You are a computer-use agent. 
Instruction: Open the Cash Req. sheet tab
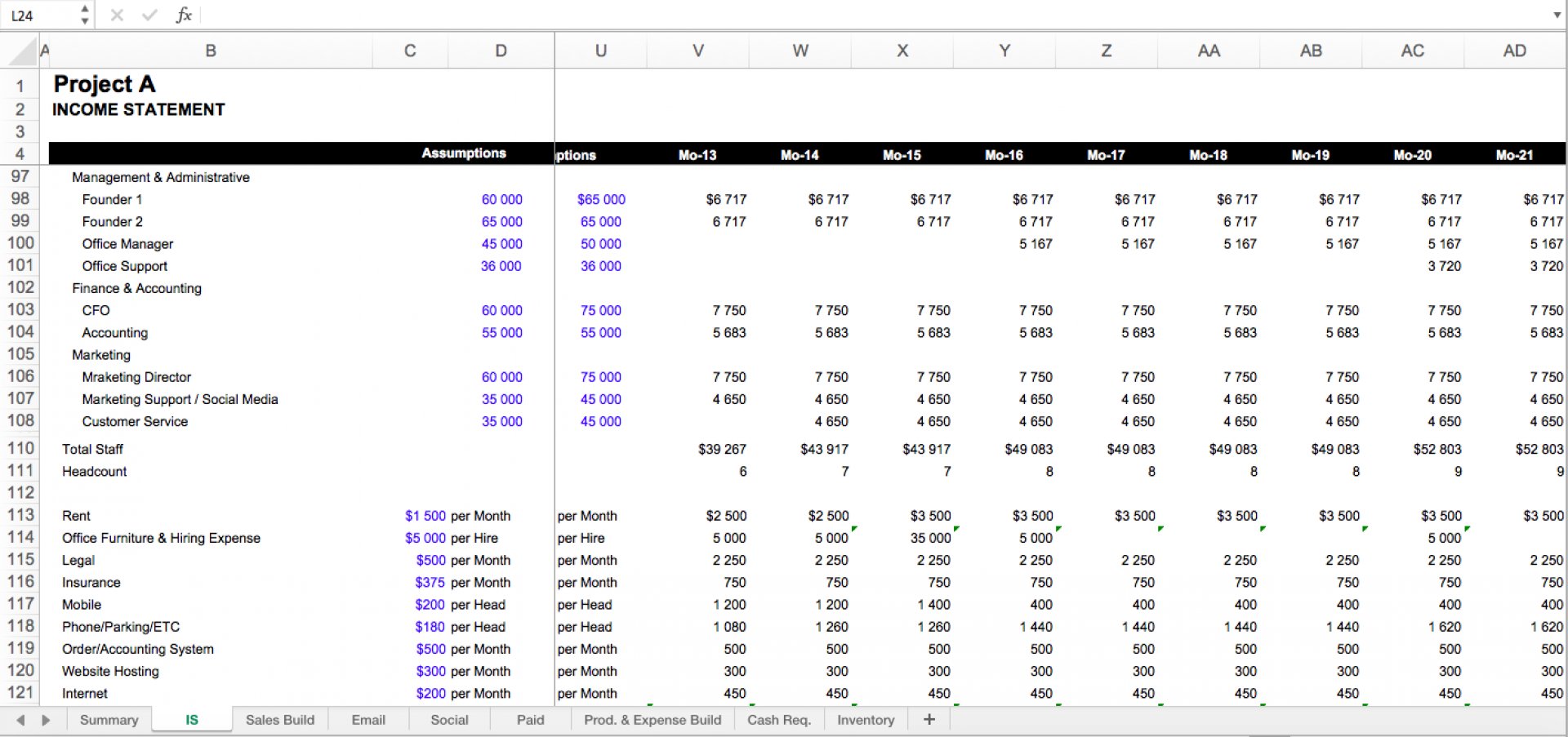coord(779,720)
